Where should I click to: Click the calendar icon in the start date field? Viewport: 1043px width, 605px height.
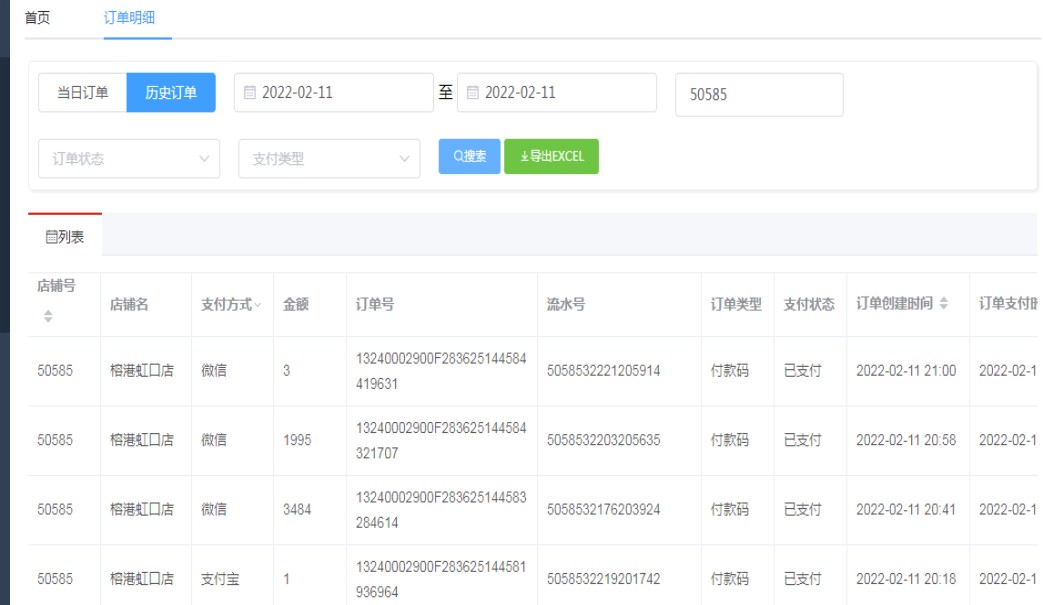(x=251, y=93)
